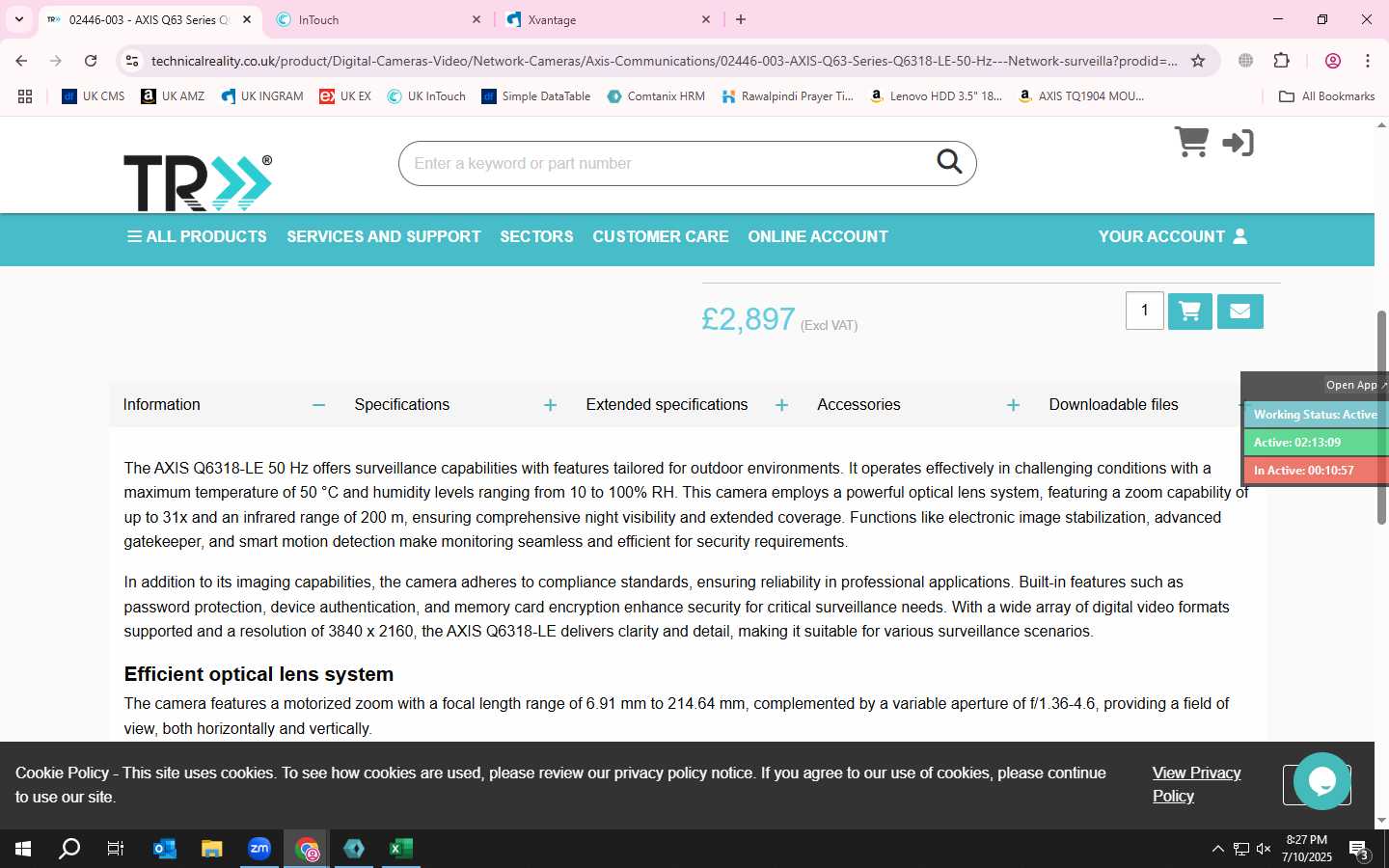Click the TR logo

[x=198, y=182]
